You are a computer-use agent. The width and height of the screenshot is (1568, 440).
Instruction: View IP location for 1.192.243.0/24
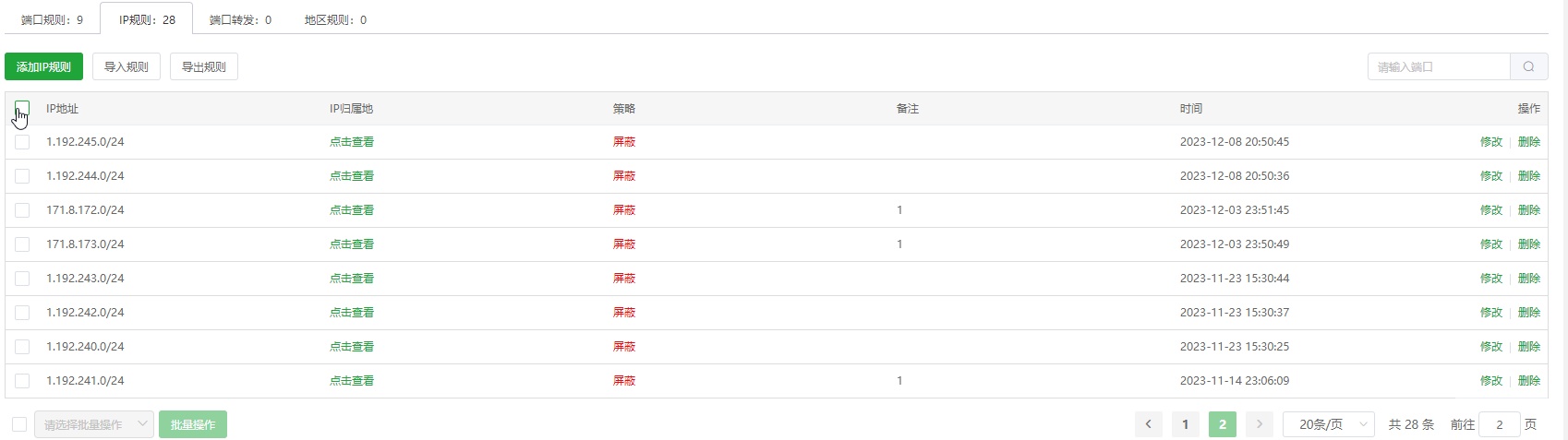(352, 279)
